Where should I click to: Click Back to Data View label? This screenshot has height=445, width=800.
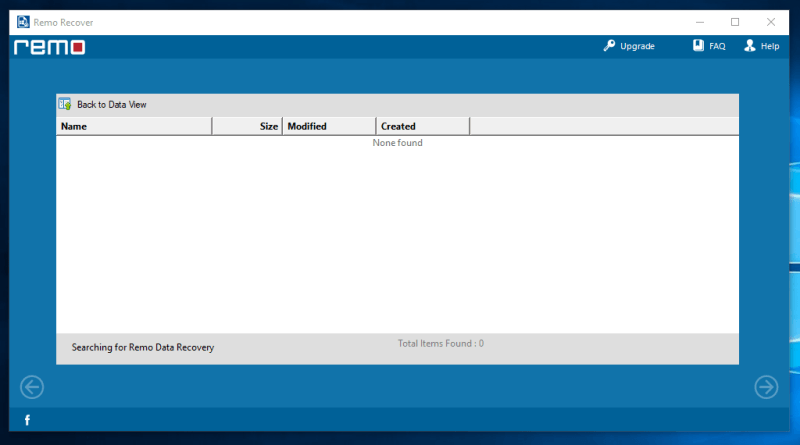coord(112,105)
